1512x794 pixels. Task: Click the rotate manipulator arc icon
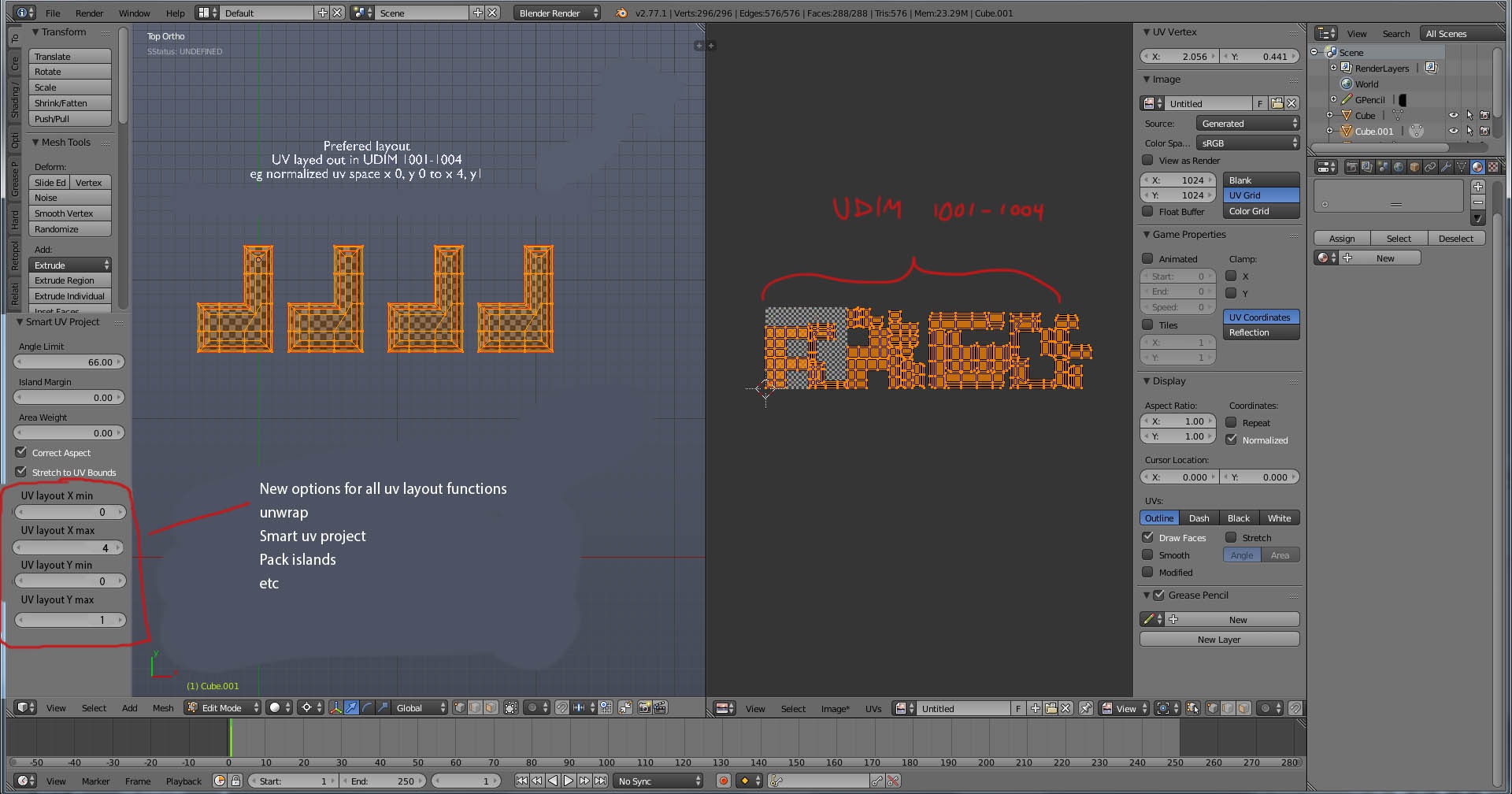pyautogui.click(x=368, y=707)
